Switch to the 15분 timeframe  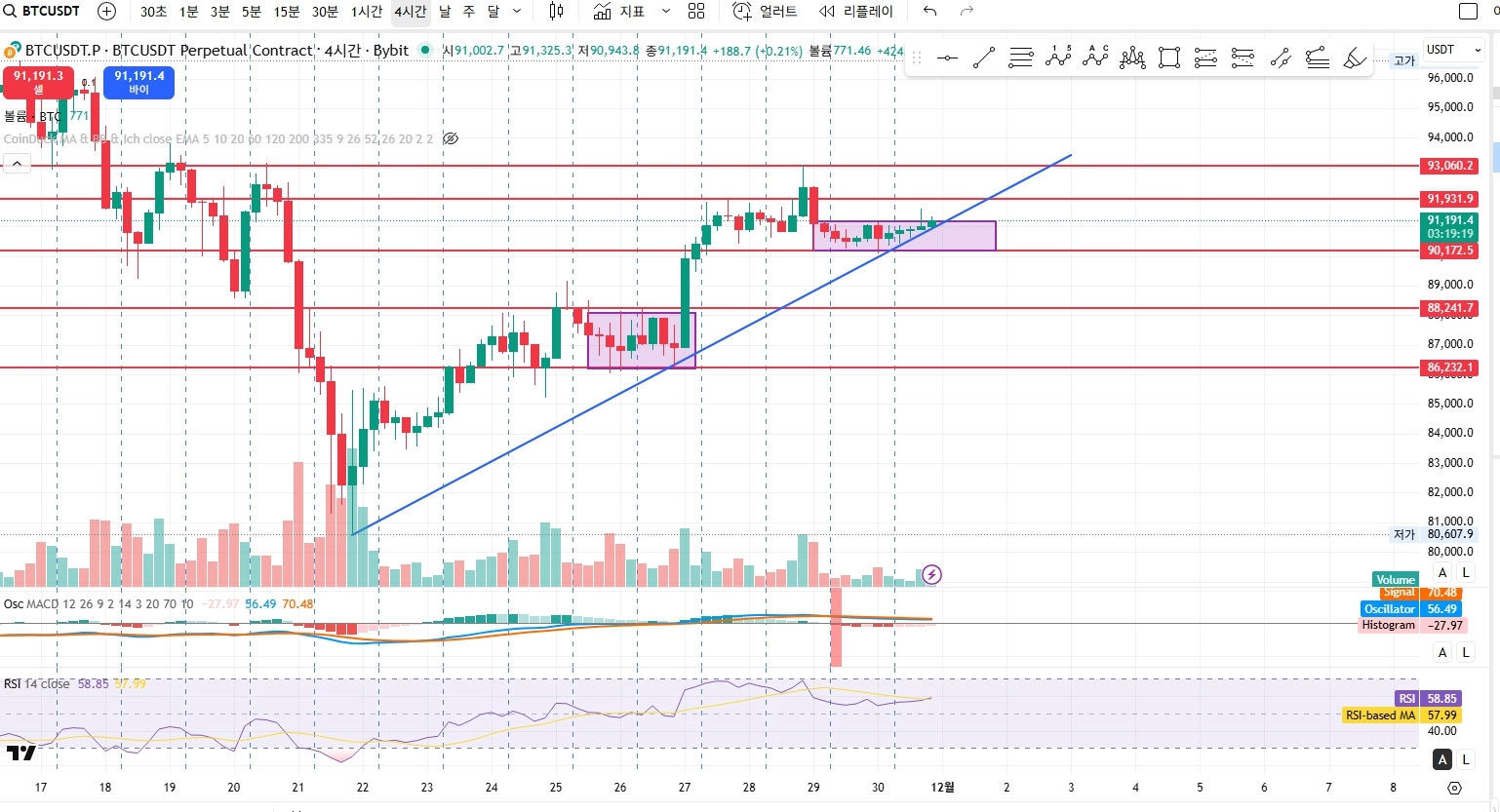(287, 12)
